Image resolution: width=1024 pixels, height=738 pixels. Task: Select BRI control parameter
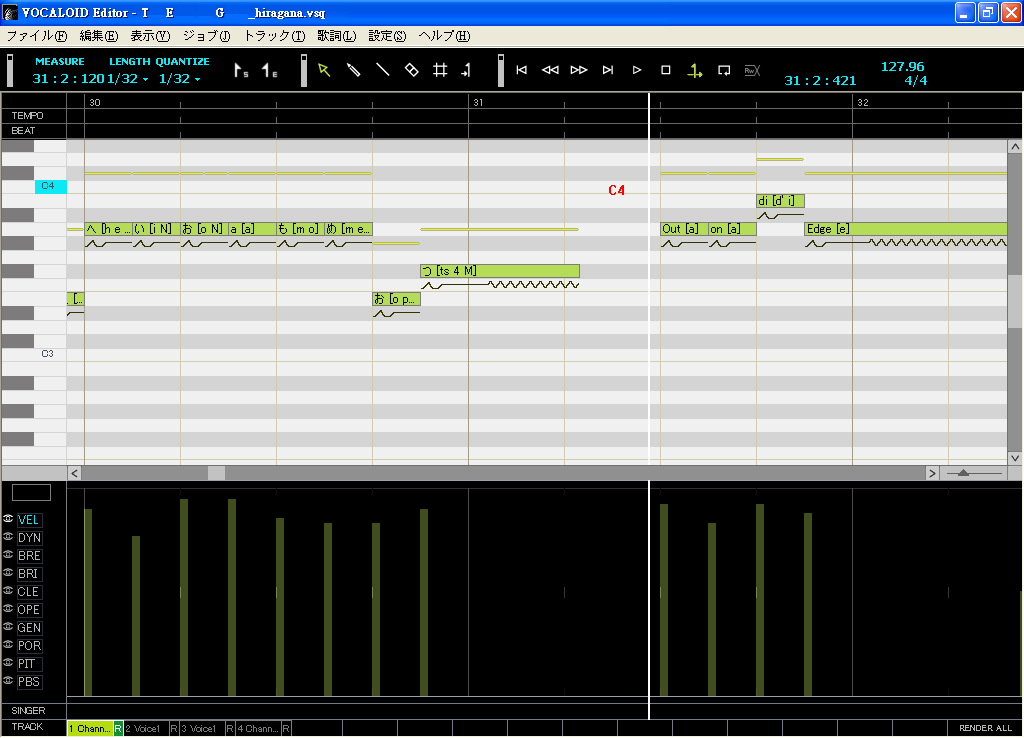tap(29, 573)
